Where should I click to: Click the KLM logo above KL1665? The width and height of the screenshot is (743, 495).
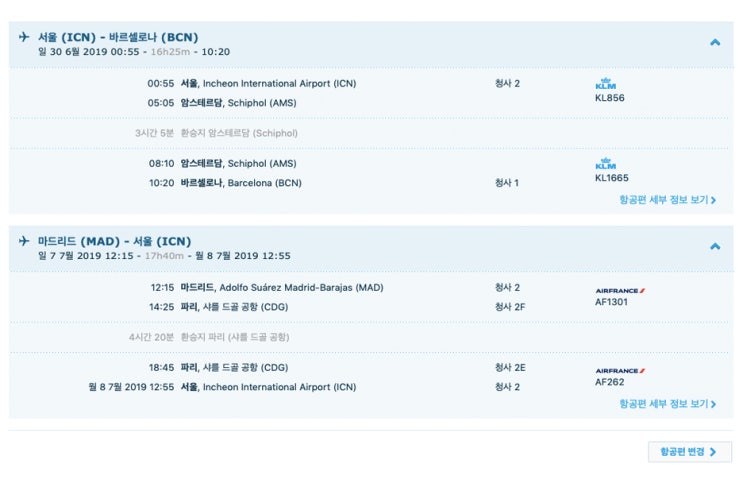(x=605, y=164)
